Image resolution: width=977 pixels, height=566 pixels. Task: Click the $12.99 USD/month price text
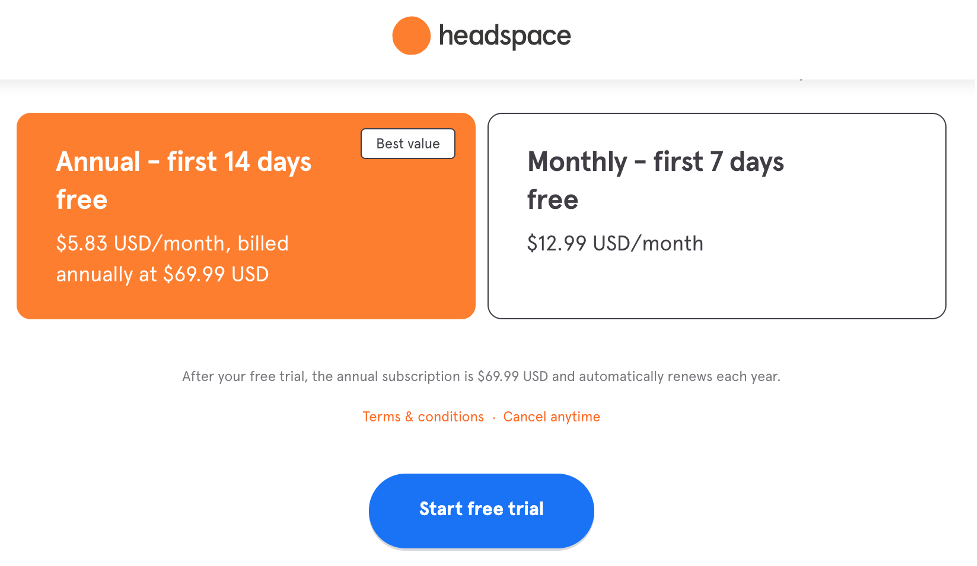click(615, 243)
